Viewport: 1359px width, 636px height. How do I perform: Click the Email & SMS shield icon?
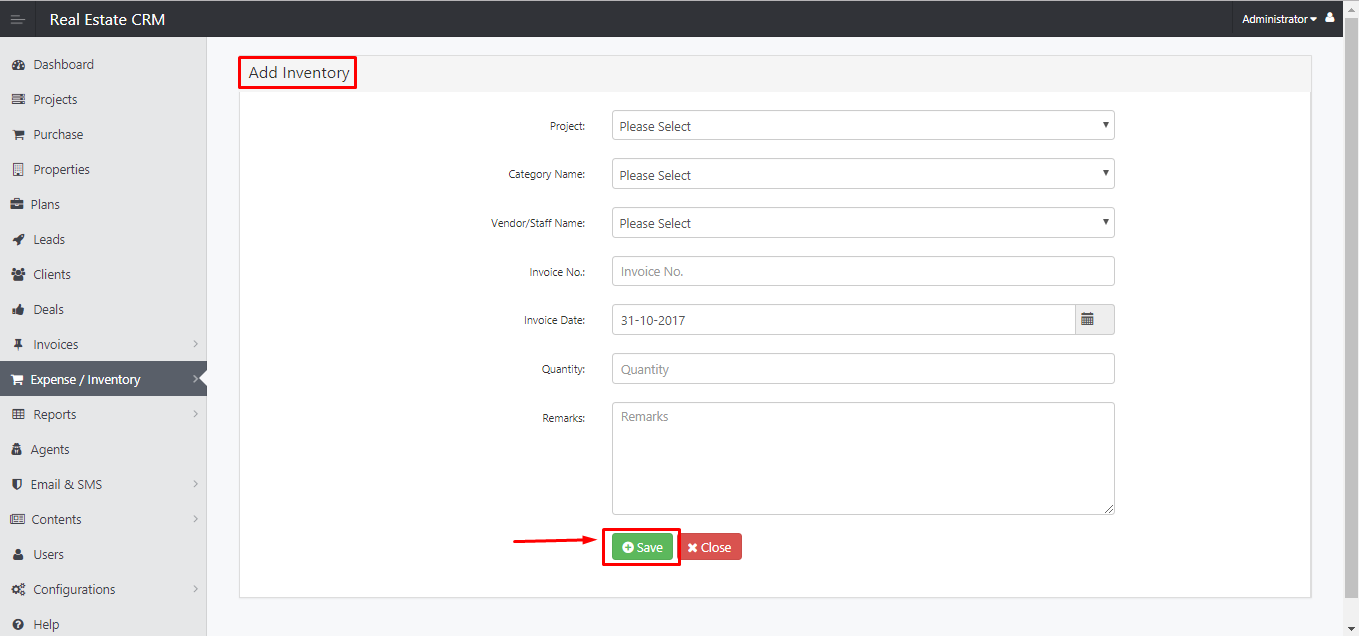pyautogui.click(x=17, y=485)
